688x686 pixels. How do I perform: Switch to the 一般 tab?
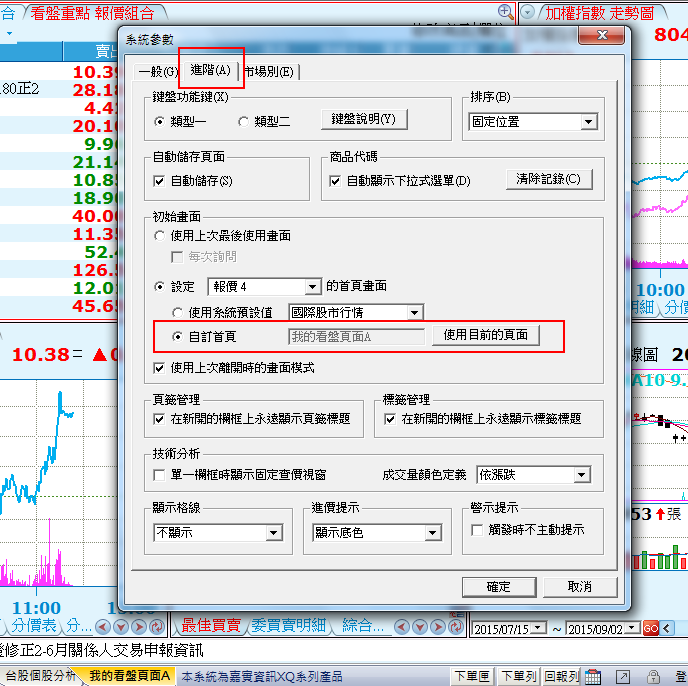tap(157, 71)
